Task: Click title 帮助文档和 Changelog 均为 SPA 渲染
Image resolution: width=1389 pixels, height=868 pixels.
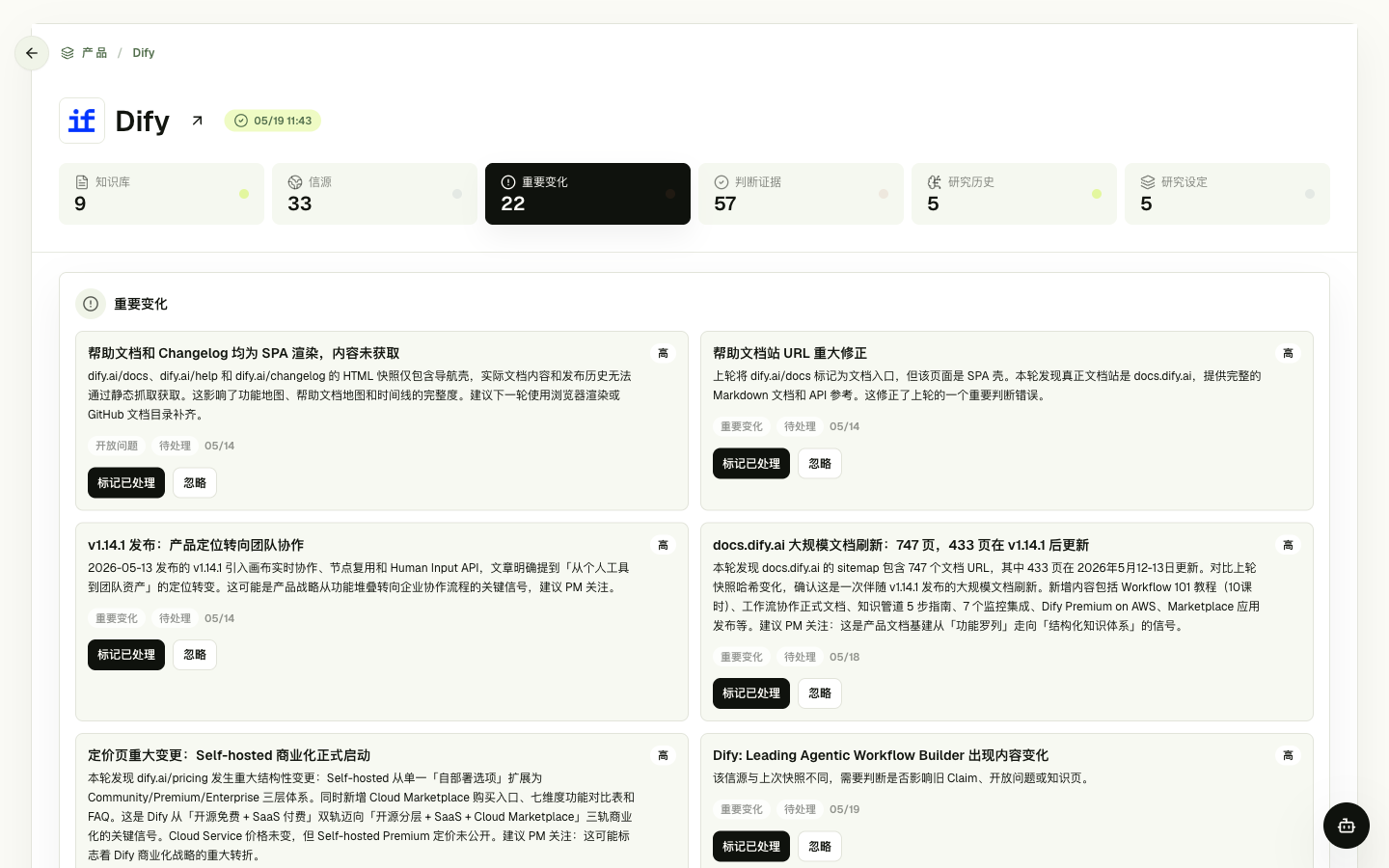Action: pyautogui.click(x=243, y=353)
